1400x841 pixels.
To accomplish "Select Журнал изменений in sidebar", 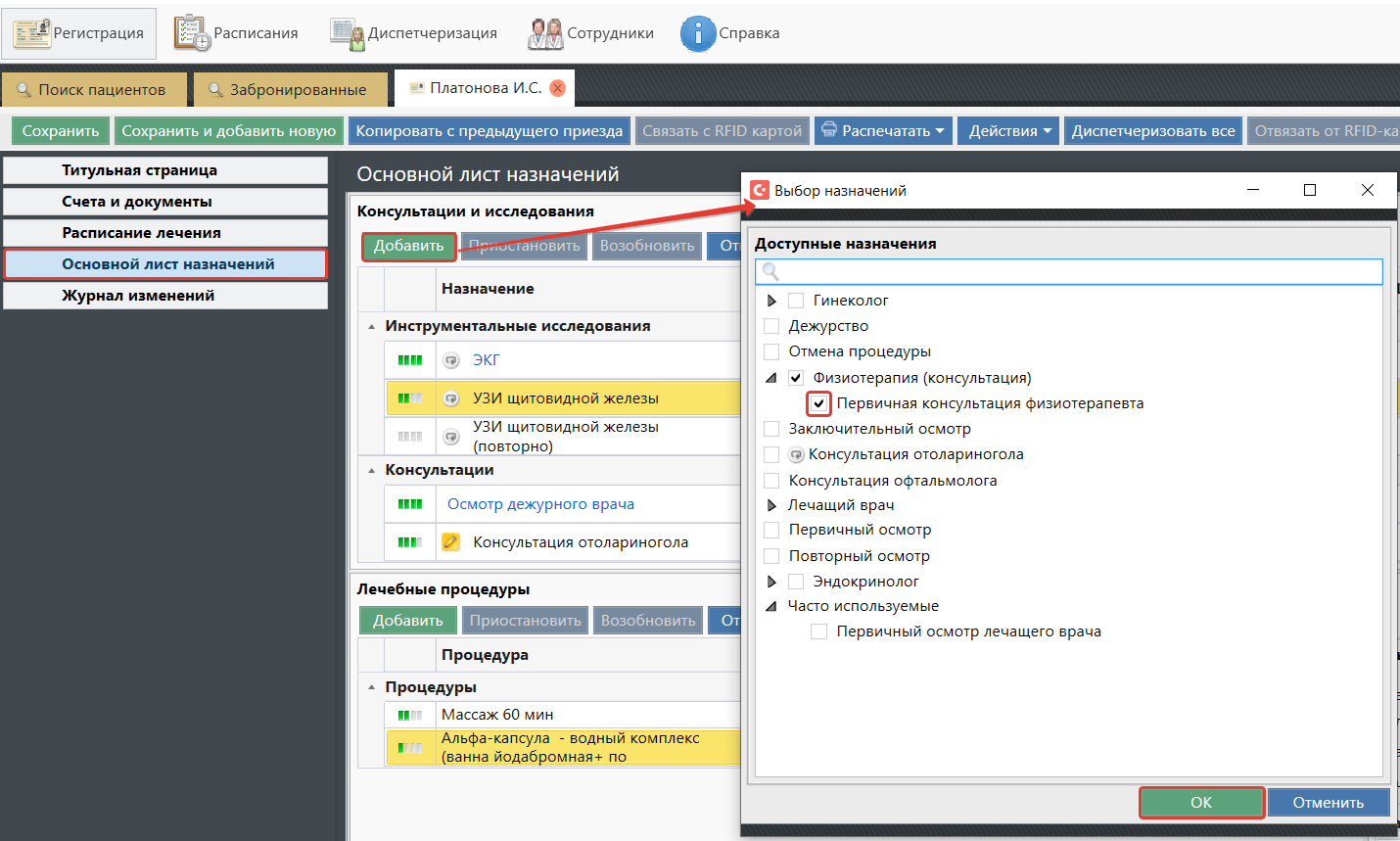I will point(138,296).
